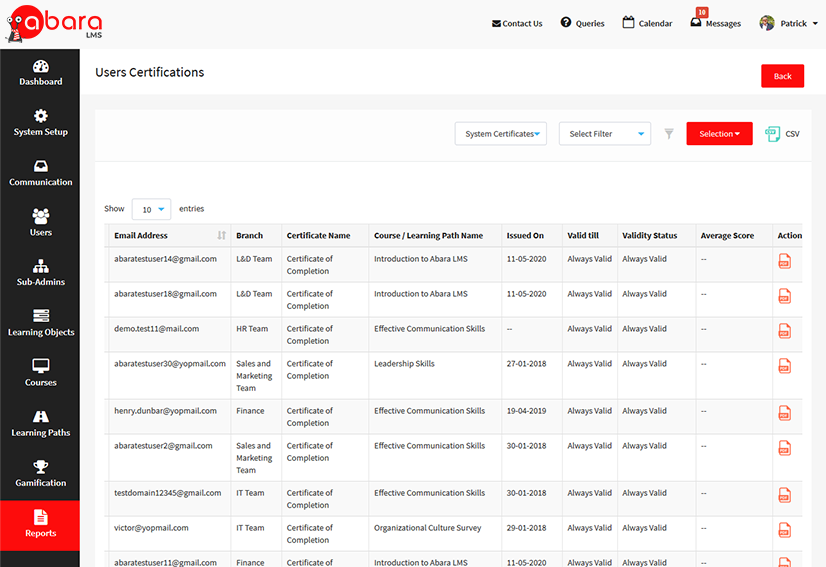Image resolution: width=826 pixels, height=567 pixels.
Task: Download PDF for abaratestuser18@gmail.com
Action: [784, 296]
